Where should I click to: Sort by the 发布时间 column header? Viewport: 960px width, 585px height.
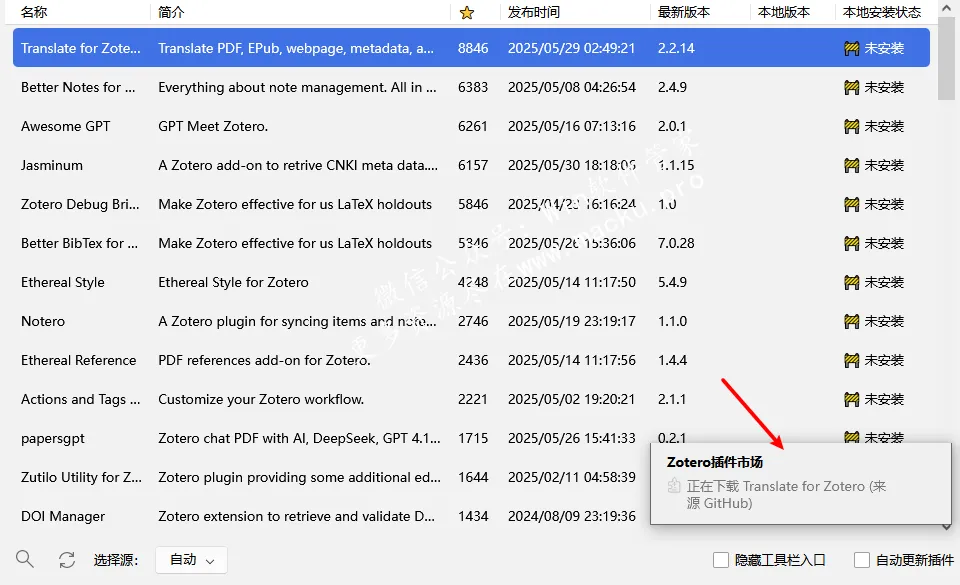(x=533, y=12)
